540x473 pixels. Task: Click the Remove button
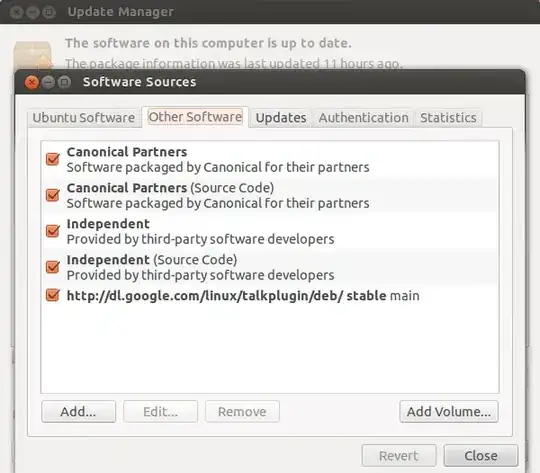(242, 411)
